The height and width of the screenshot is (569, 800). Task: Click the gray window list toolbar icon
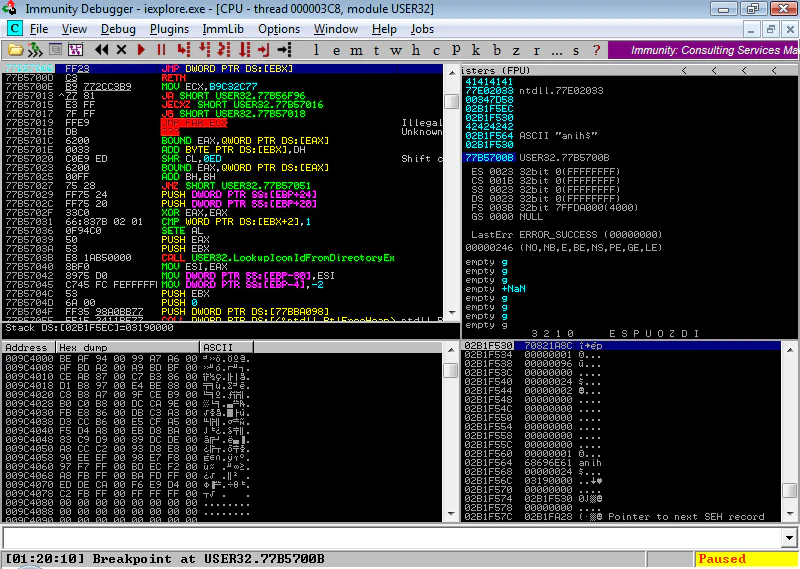(x=55, y=50)
